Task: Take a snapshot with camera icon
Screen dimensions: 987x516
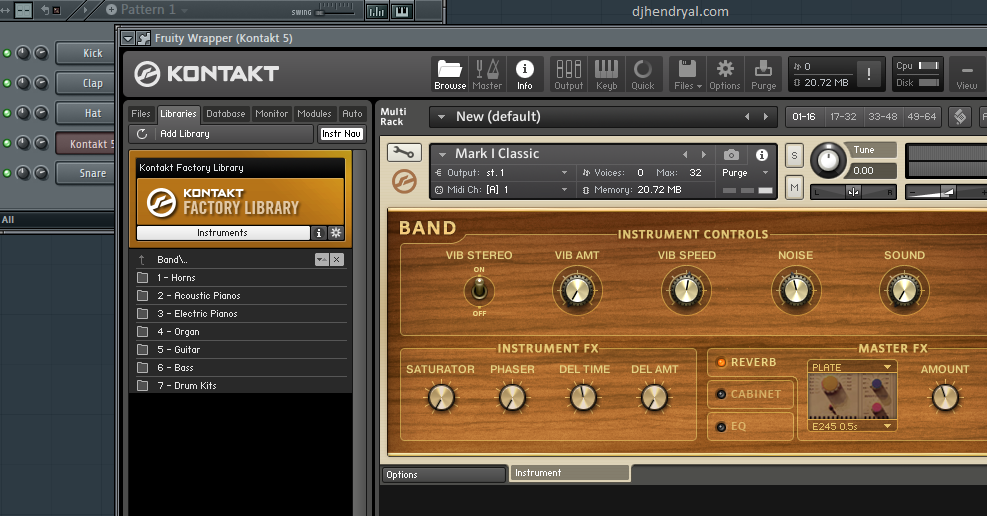Action: (731, 154)
